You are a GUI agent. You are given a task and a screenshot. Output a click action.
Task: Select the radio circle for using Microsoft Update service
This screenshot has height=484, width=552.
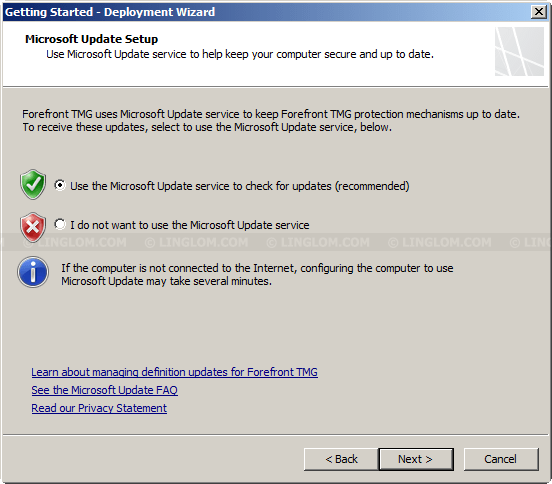click(60, 185)
